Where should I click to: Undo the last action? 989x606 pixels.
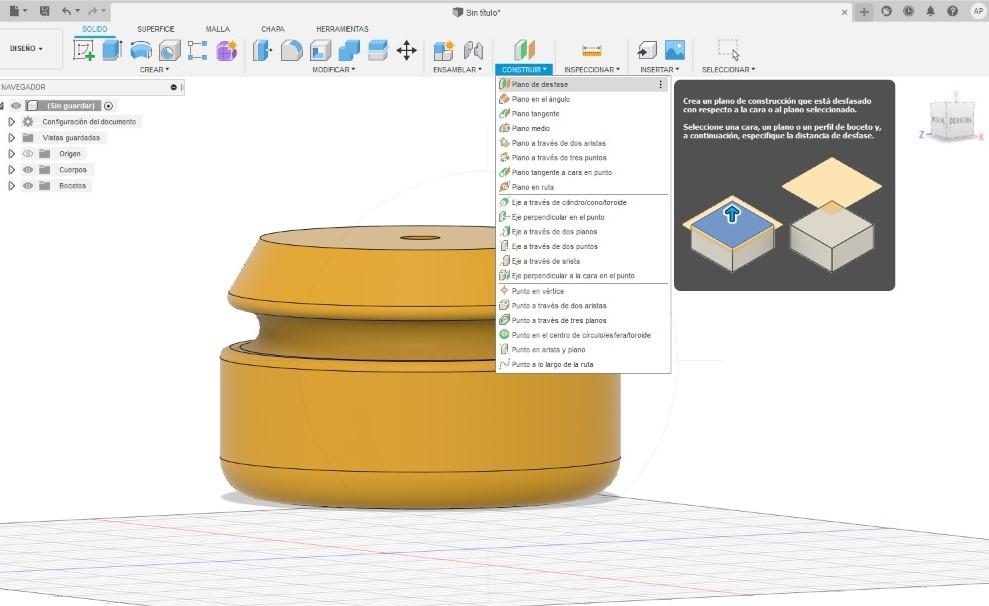(x=66, y=11)
